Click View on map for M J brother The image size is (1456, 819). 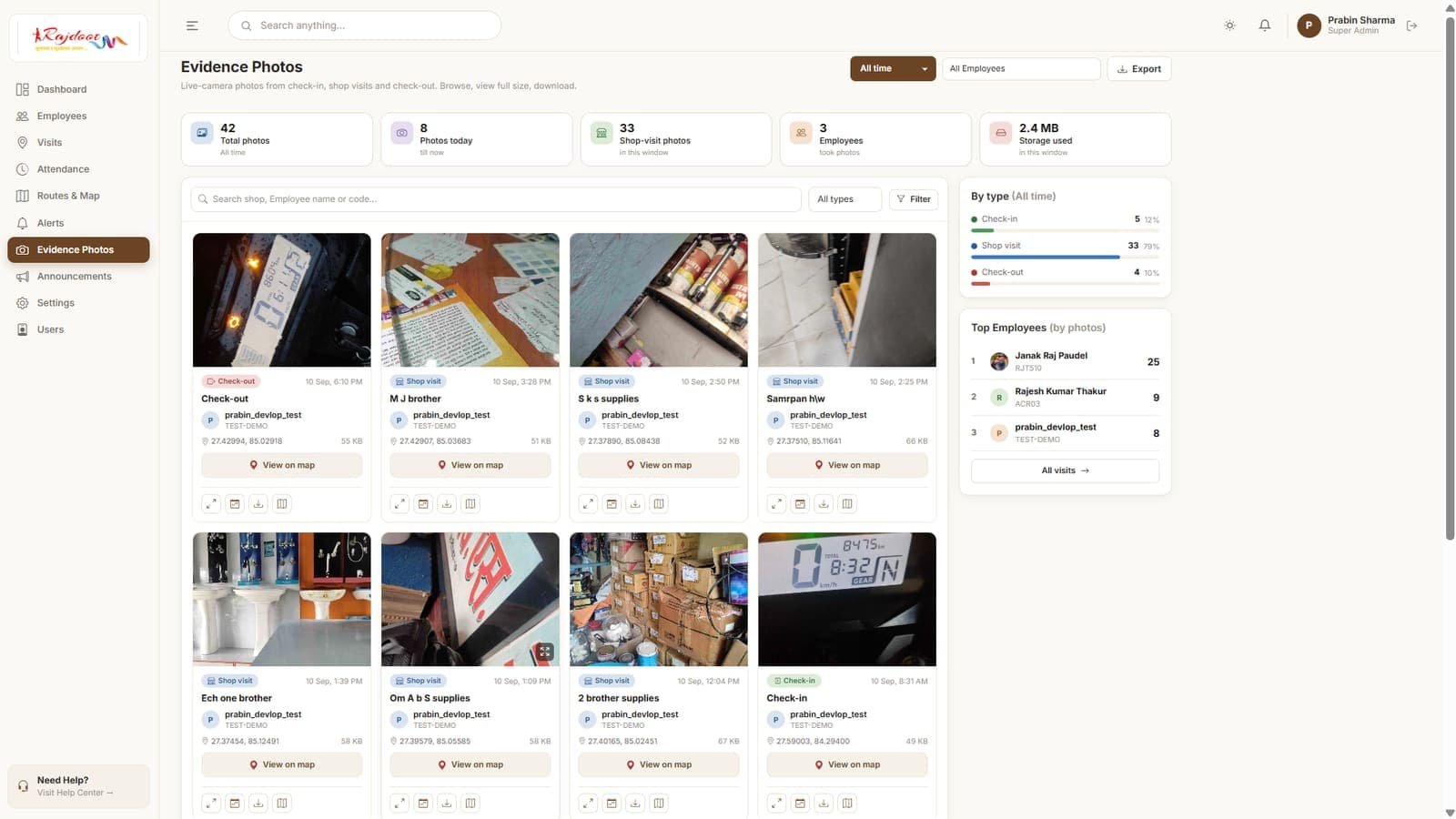click(470, 465)
